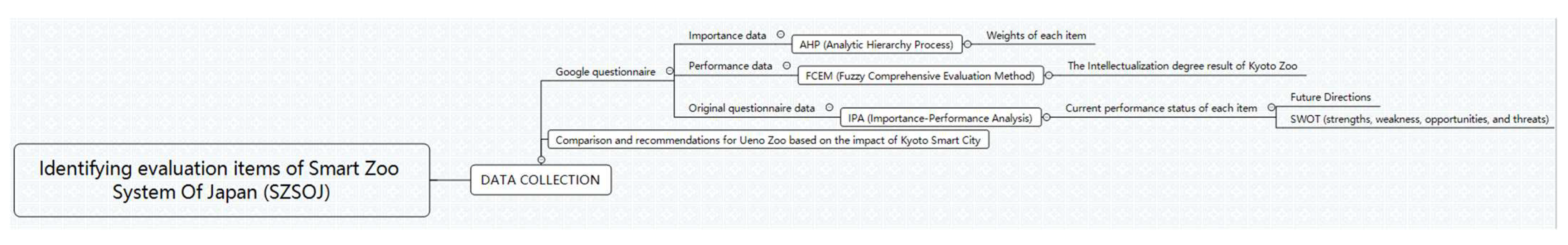Click the AHP (Analytic Hierarchy Process) box
Screen dimensions: 1568x245
pos(876,44)
